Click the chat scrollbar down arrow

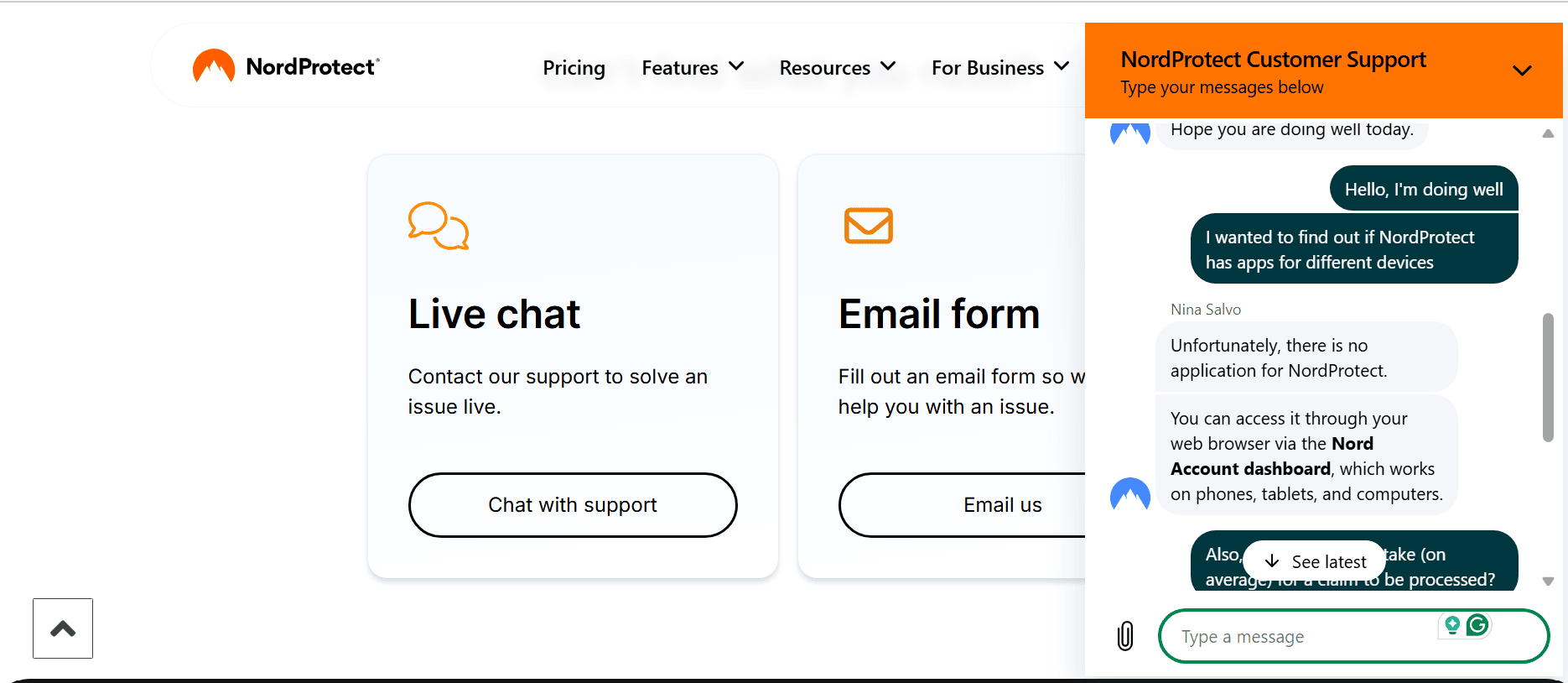click(1548, 581)
